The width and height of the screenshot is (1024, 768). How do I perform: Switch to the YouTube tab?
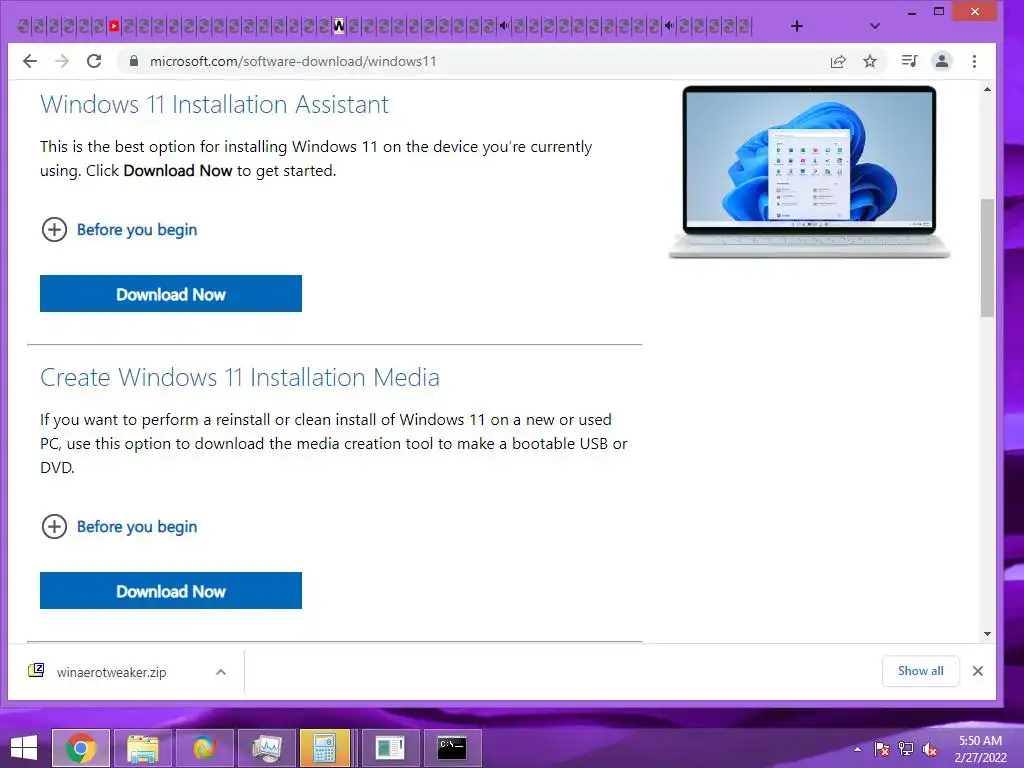pyautogui.click(x=114, y=26)
